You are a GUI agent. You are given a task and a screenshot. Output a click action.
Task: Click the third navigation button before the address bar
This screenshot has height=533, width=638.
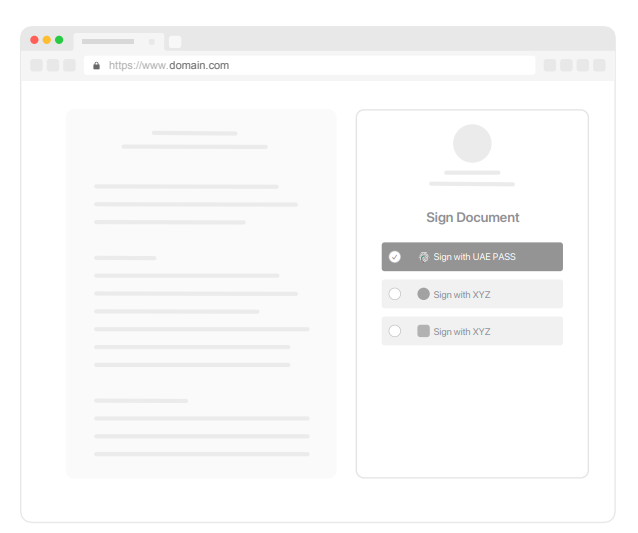click(x=69, y=65)
